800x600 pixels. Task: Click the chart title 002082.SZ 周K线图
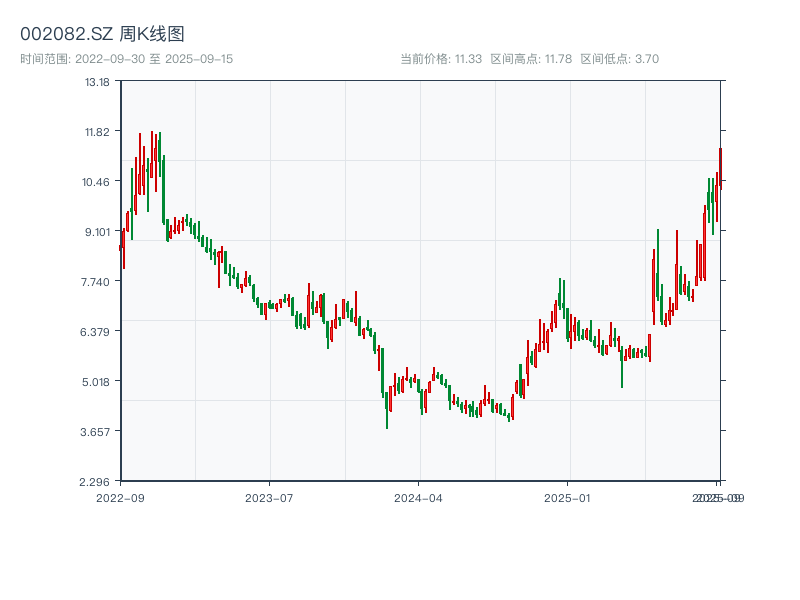[102, 34]
